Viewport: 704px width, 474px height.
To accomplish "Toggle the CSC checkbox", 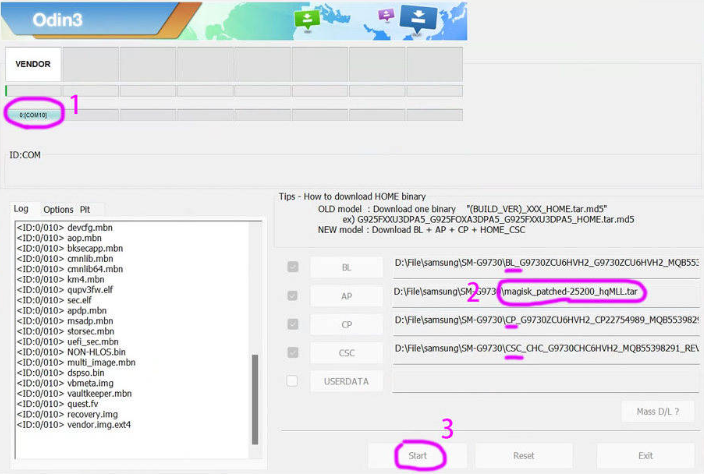I will (293, 353).
